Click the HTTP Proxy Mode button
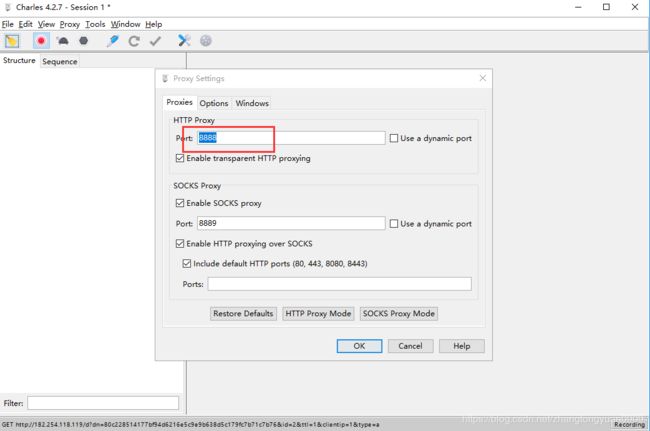Image resolution: width=650 pixels, height=431 pixels. 318,313
